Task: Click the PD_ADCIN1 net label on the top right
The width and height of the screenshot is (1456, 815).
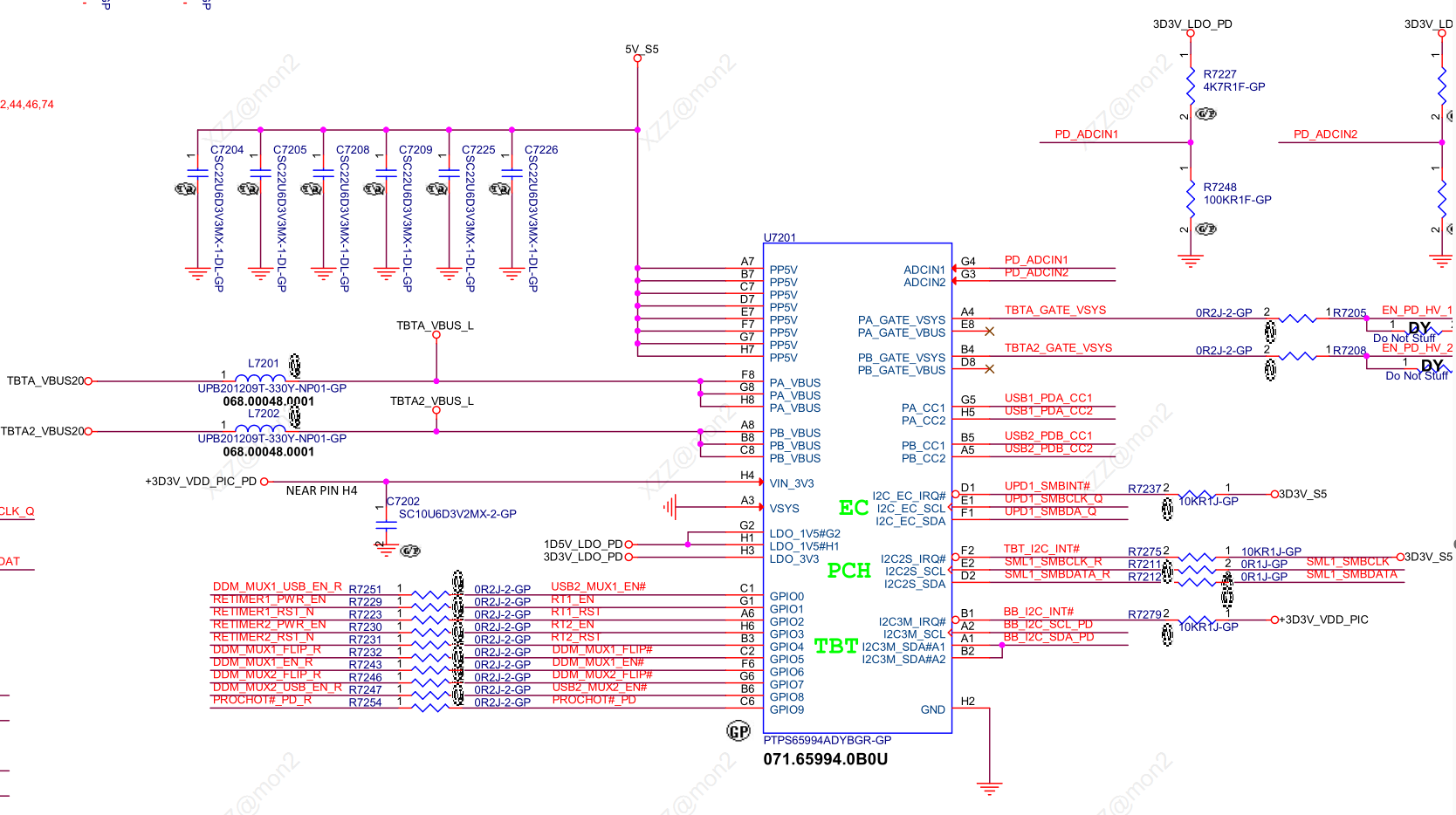Action: 1086,134
